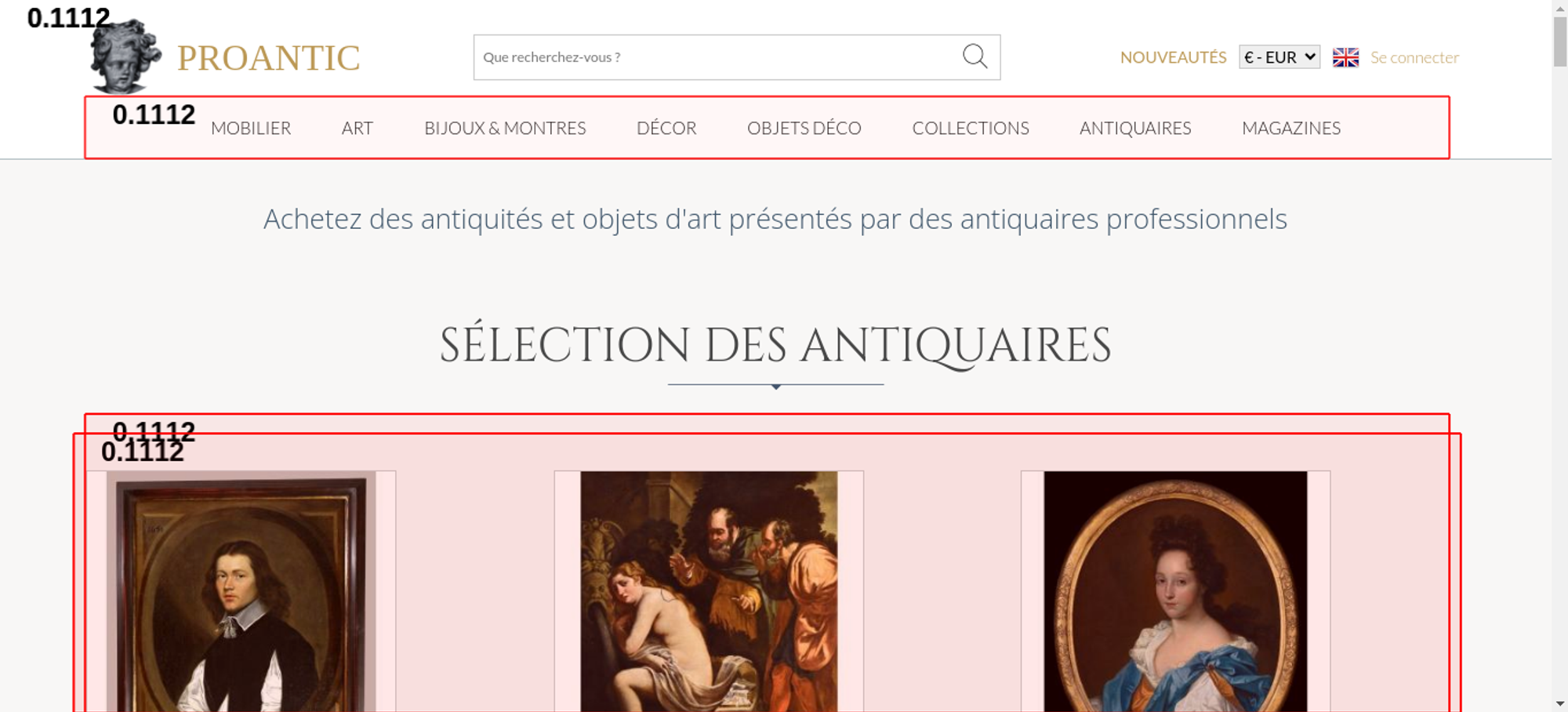The image size is (1568, 712).
Task: Open the MOBILIER menu
Action: pyautogui.click(x=251, y=128)
